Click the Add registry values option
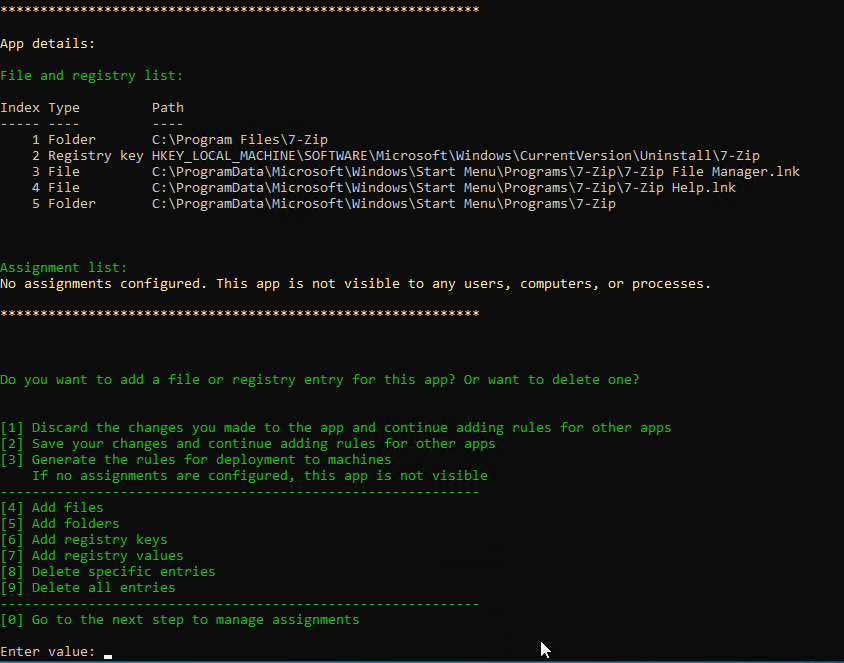This screenshot has width=844, height=663. [92, 556]
